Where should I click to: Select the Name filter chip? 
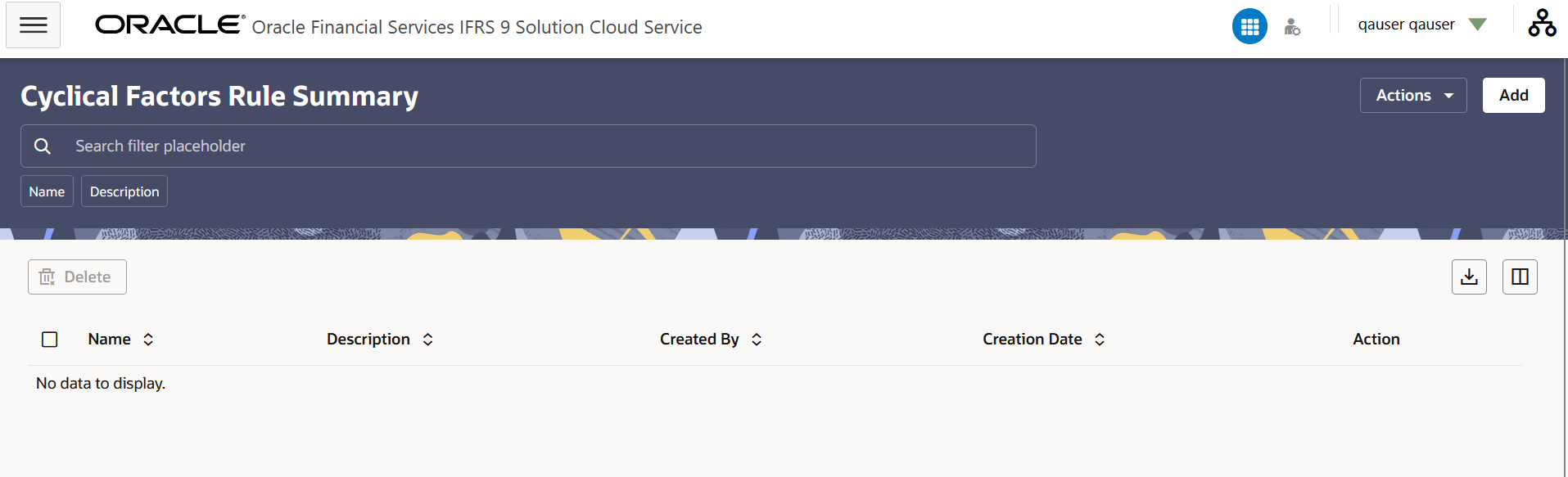click(47, 191)
